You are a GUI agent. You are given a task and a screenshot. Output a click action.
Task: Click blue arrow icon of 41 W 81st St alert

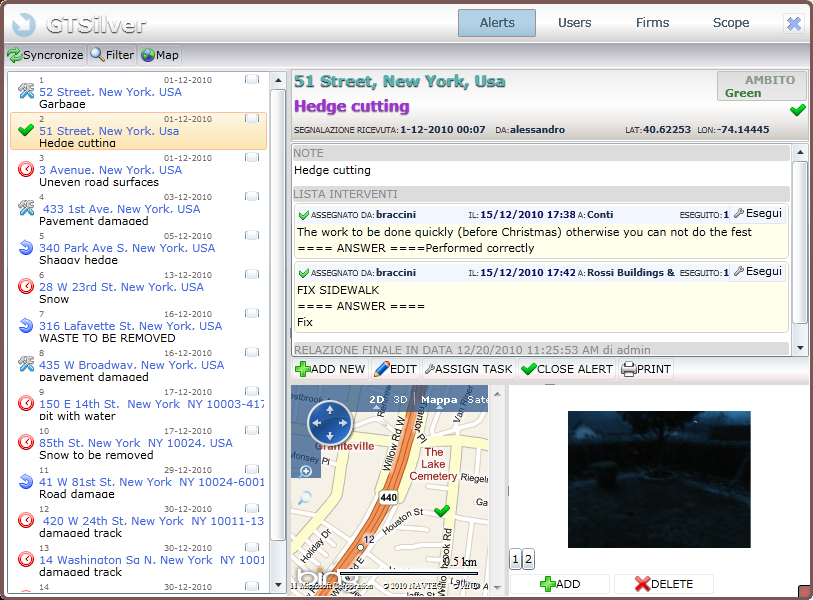[x=26, y=481]
